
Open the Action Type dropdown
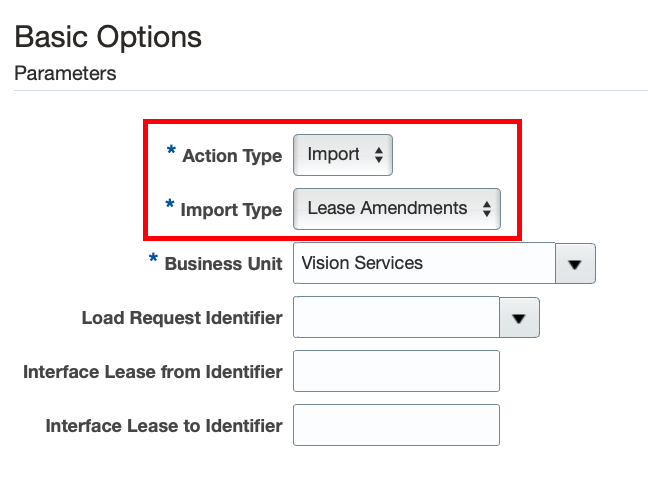343,155
